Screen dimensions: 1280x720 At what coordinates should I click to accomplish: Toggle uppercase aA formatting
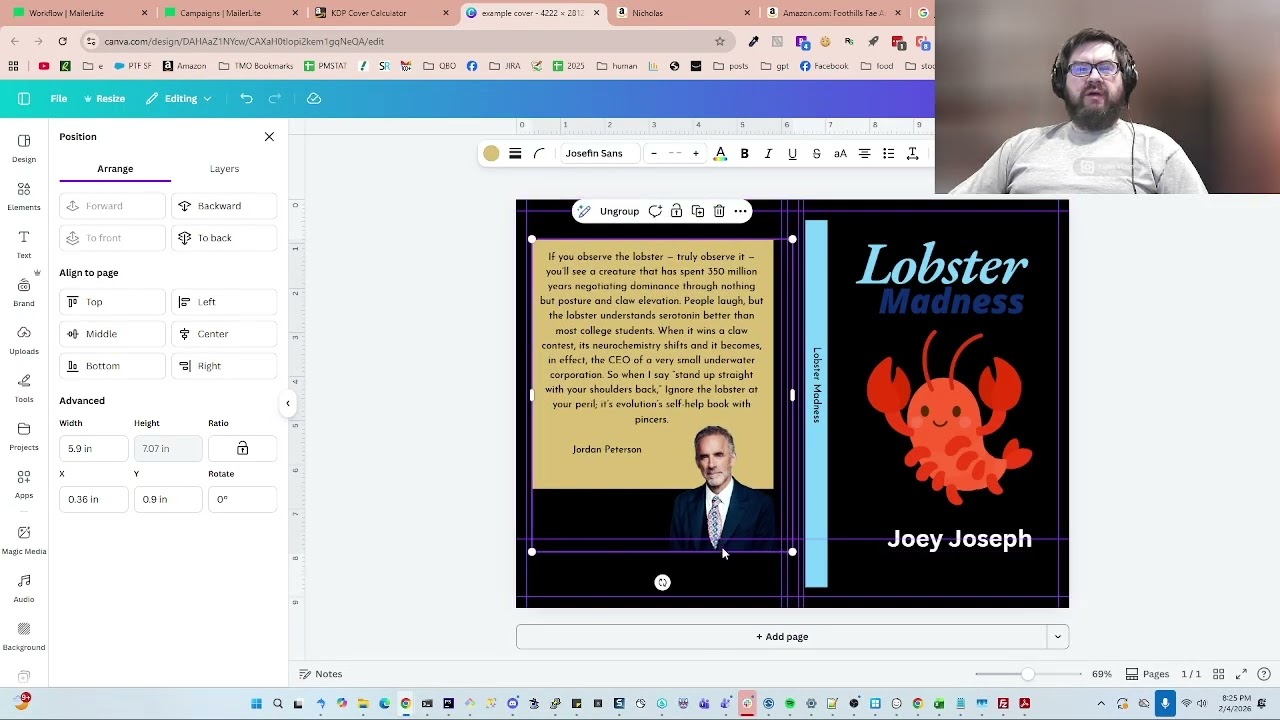tap(840, 153)
